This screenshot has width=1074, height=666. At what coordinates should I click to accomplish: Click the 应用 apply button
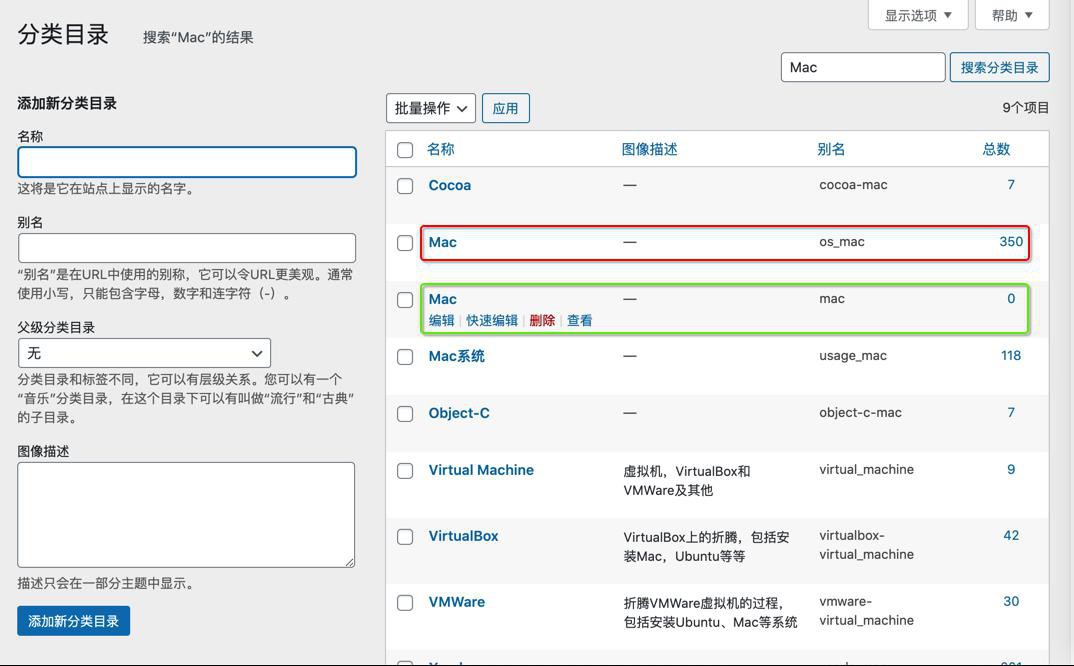tap(505, 108)
